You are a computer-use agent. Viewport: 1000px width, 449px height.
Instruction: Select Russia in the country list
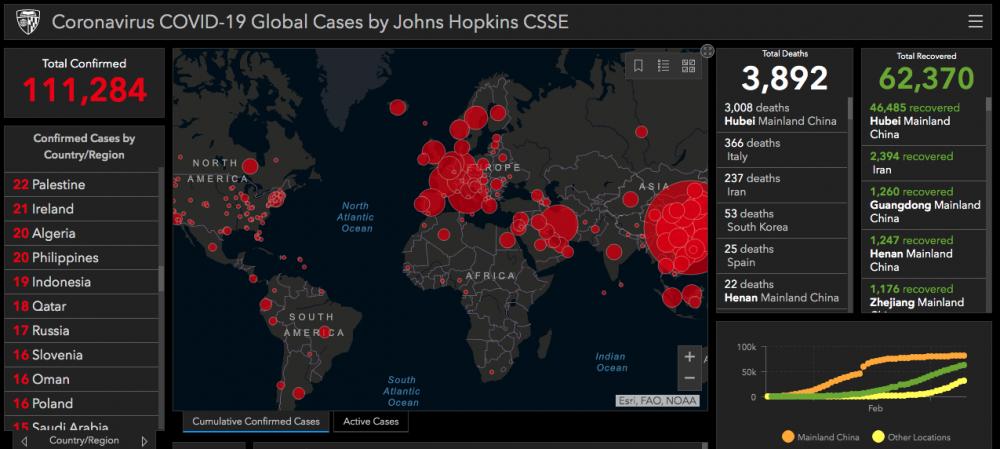pos(82,330)
